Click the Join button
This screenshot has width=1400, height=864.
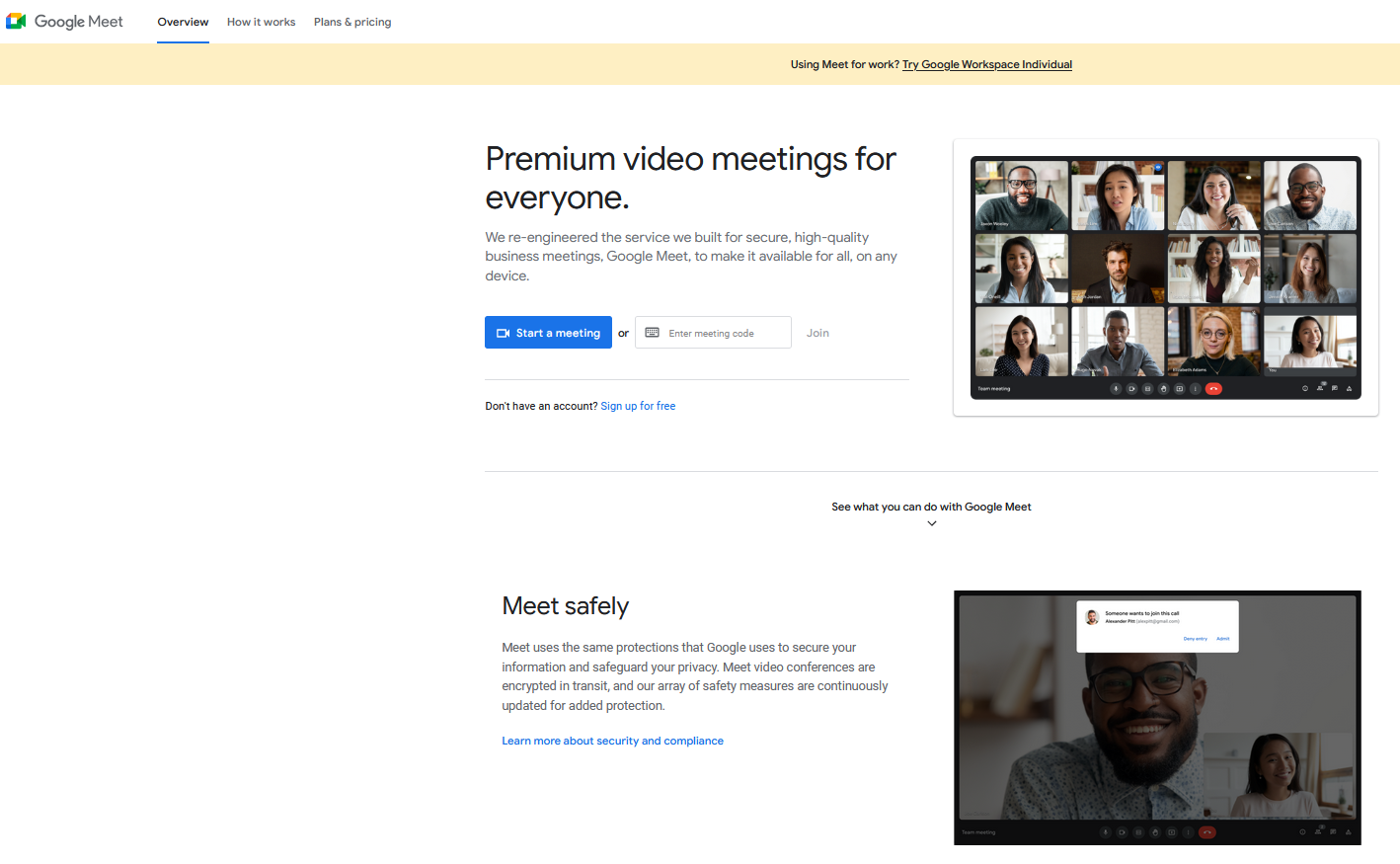(817, 333)
